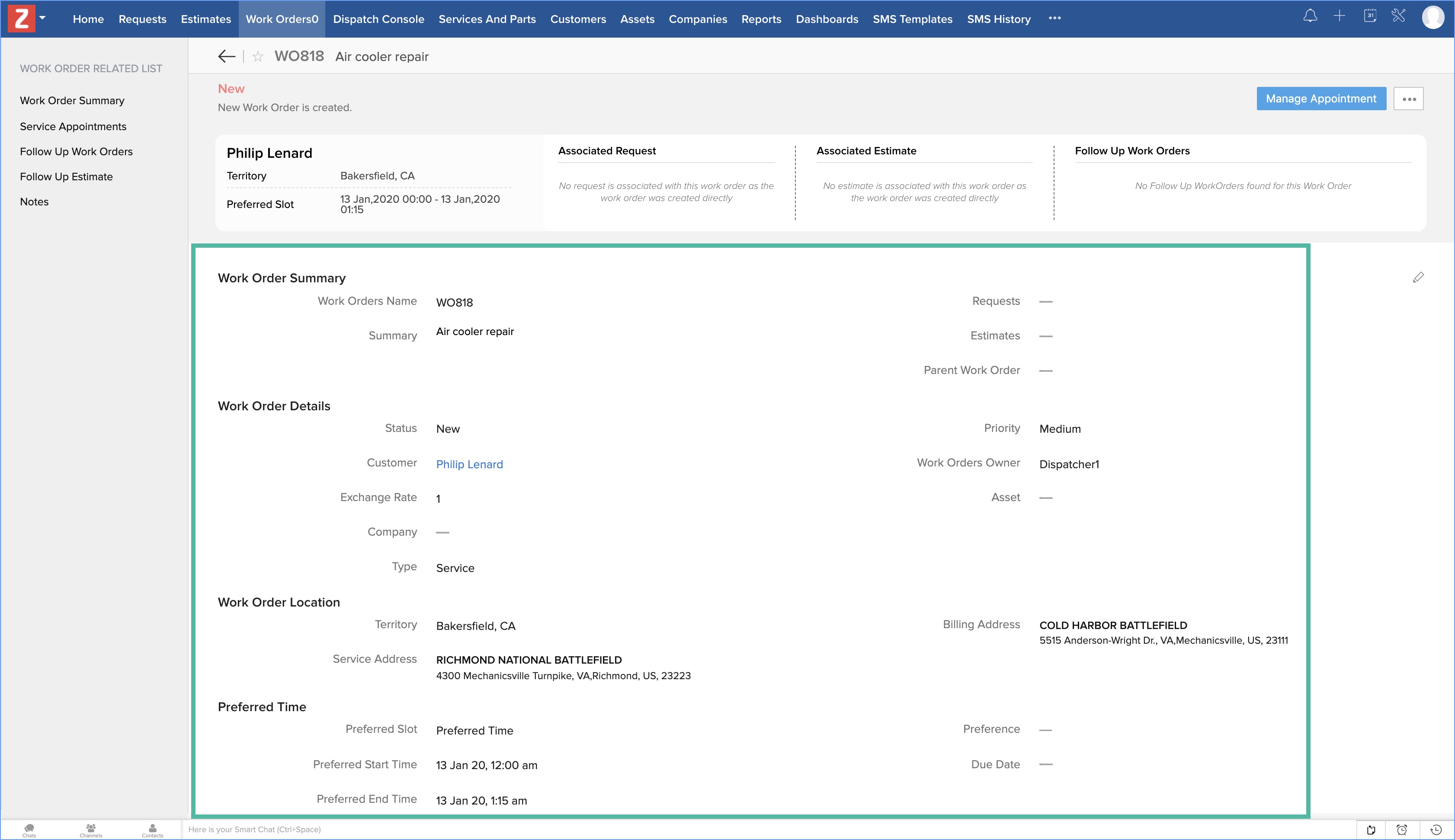Click the Manage Appointment button
The image size is (1455, 840).
1320,99
